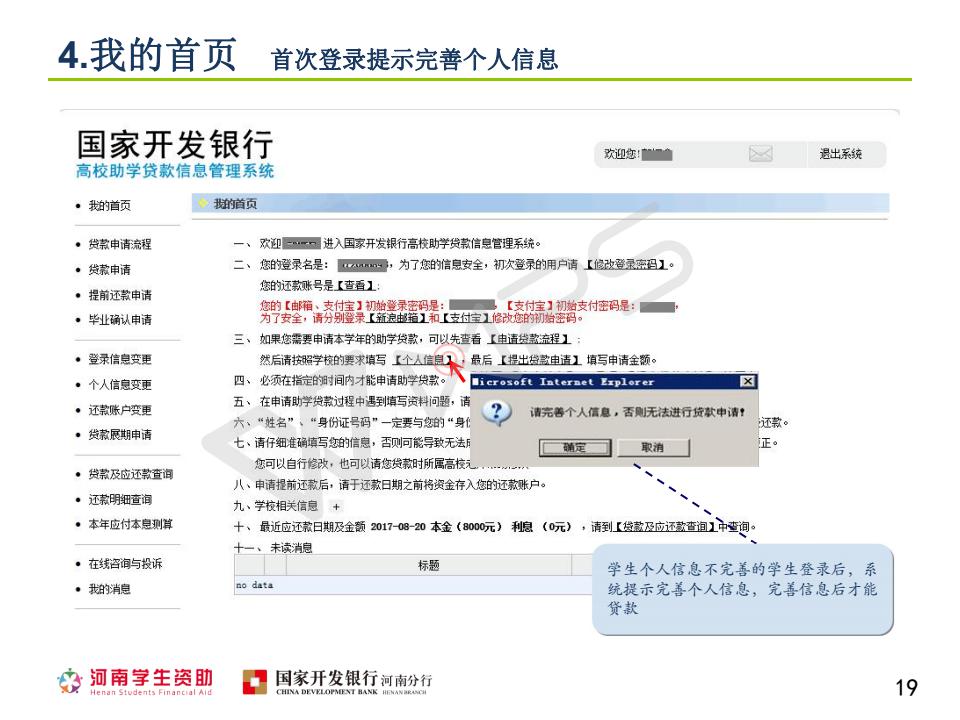Open 在线咨询与投诉 from the sidebar

pyautogui.click(x=123, y=564)
